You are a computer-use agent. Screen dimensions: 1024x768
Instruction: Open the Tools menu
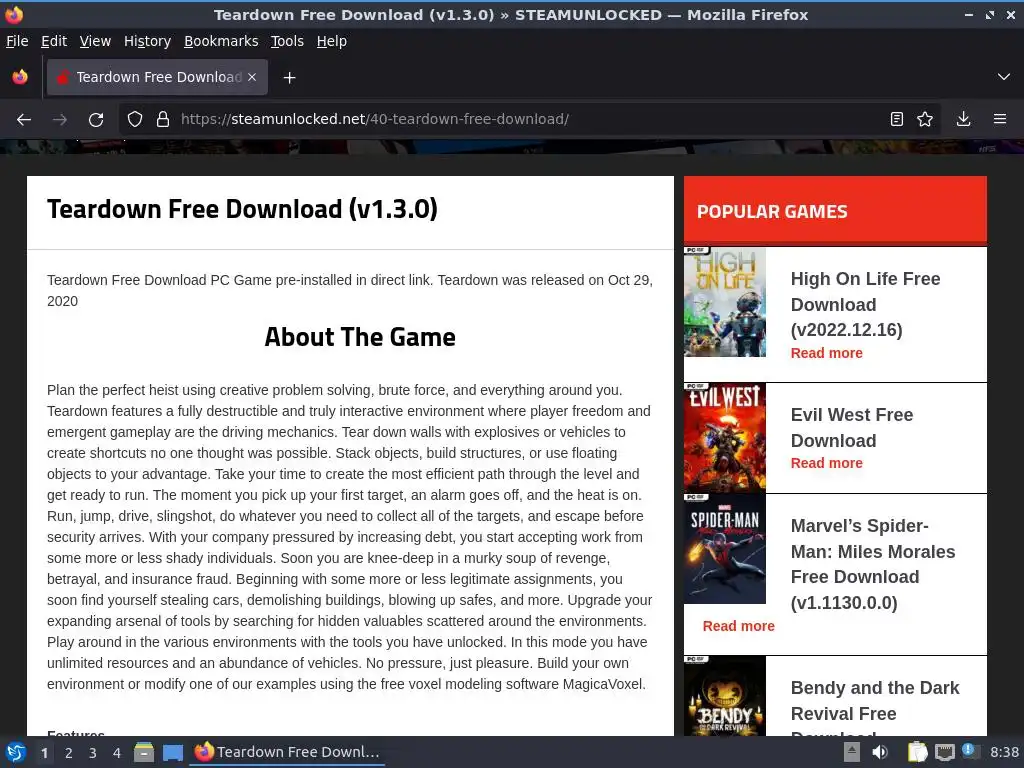pos(287,41)
